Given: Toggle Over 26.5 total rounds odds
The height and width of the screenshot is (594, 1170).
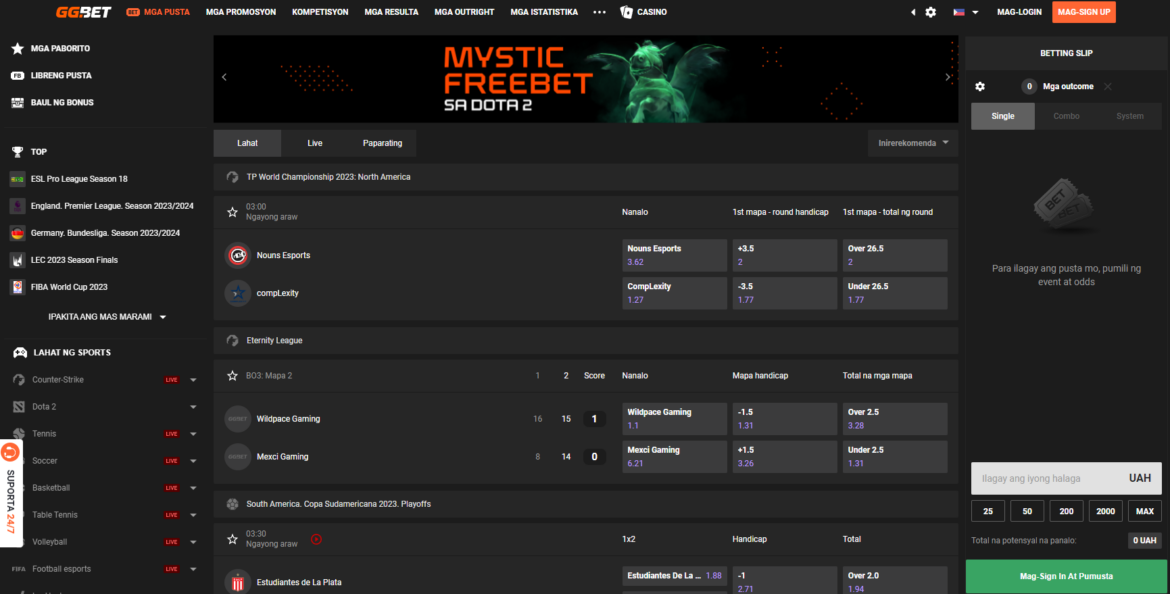Looking at the screenshot, I should click(895, 255).
